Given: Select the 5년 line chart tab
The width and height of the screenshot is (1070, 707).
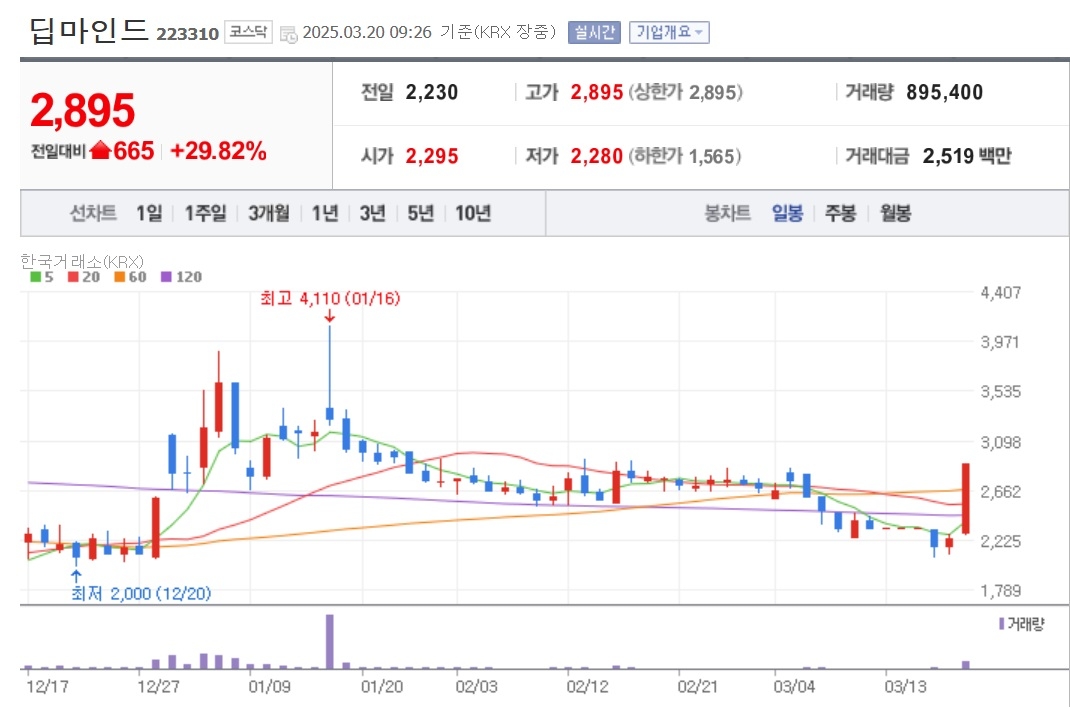Looking at the screenshot, I should coord(420,214).
